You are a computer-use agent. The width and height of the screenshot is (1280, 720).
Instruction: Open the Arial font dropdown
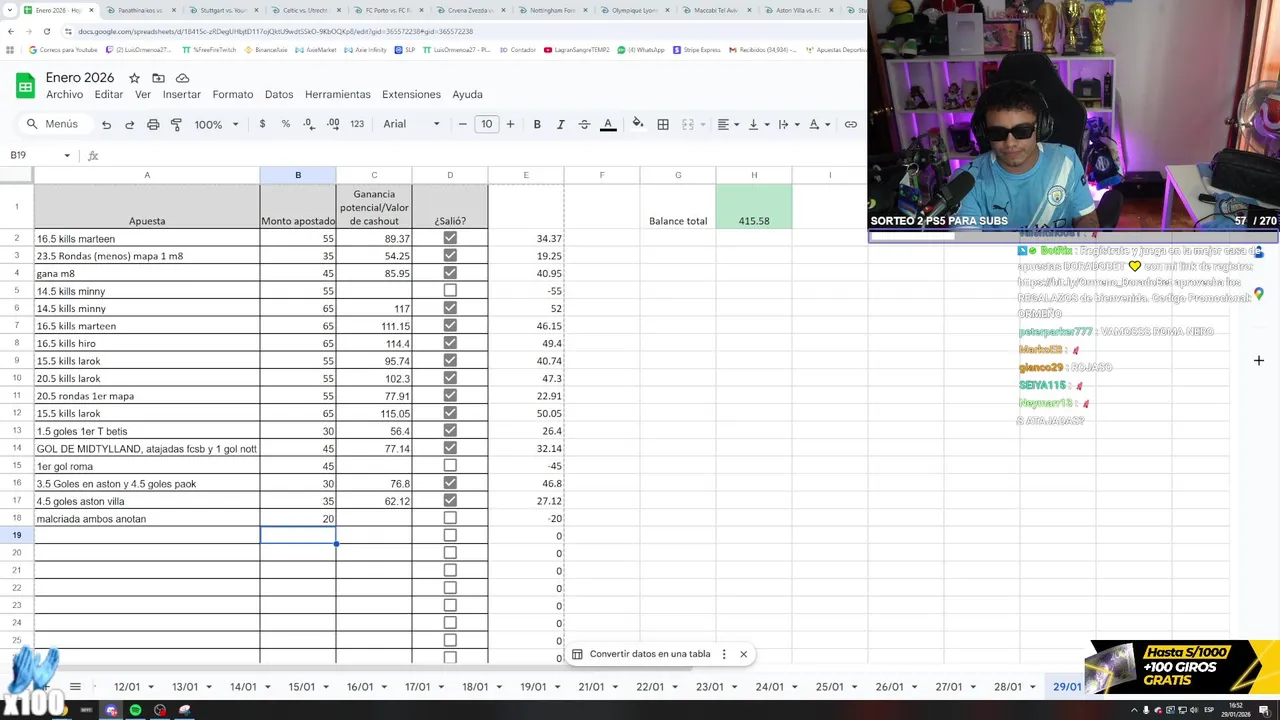tap(411, 124)
